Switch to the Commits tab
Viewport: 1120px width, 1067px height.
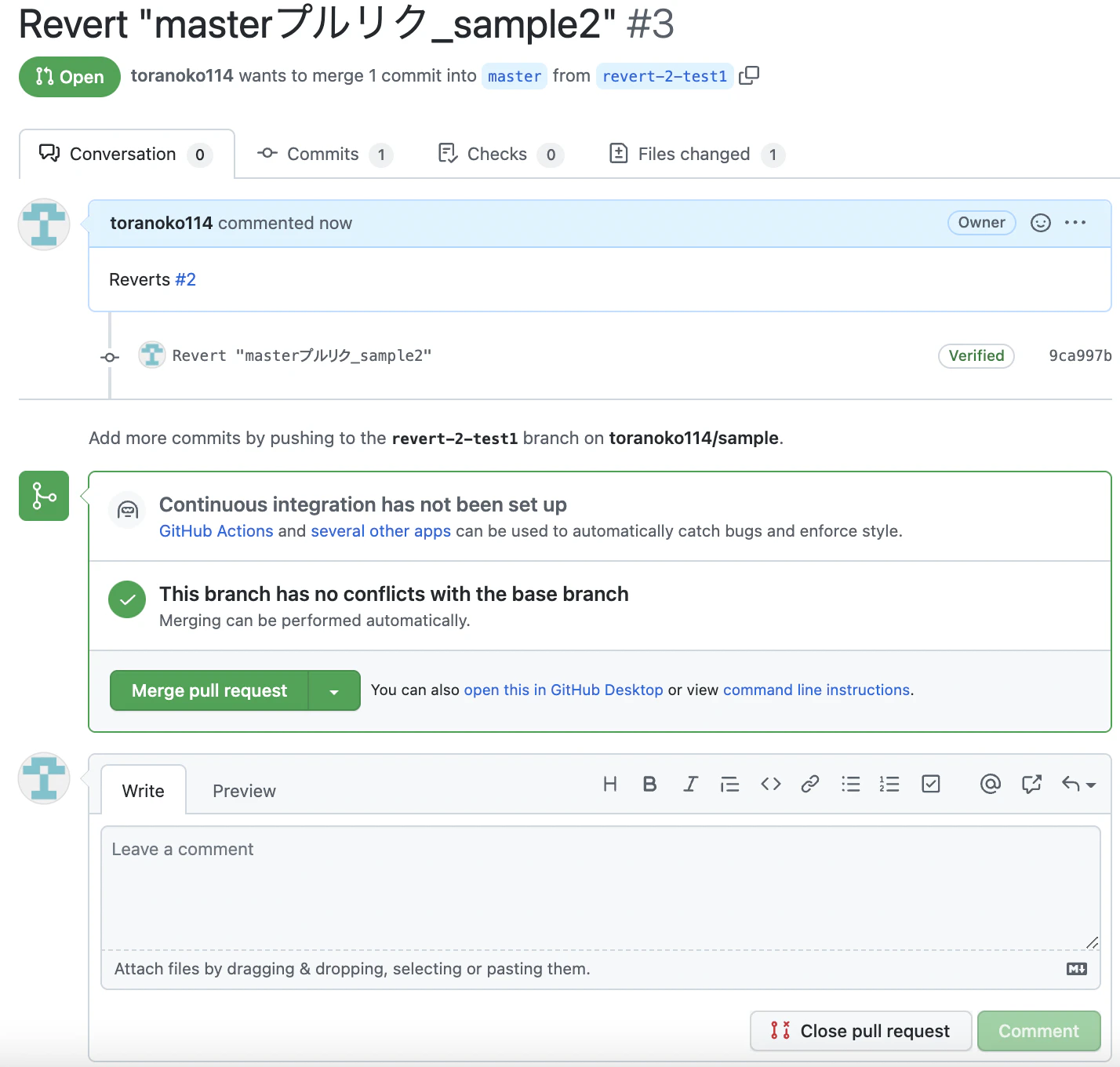click(325, 154)
